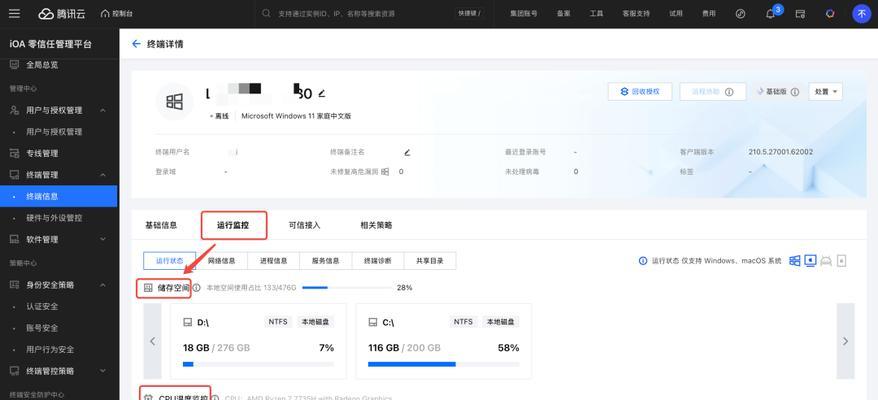Select 服务信息 sub-tab
Screen dimensions: 878x400
[x=325, y=261]
